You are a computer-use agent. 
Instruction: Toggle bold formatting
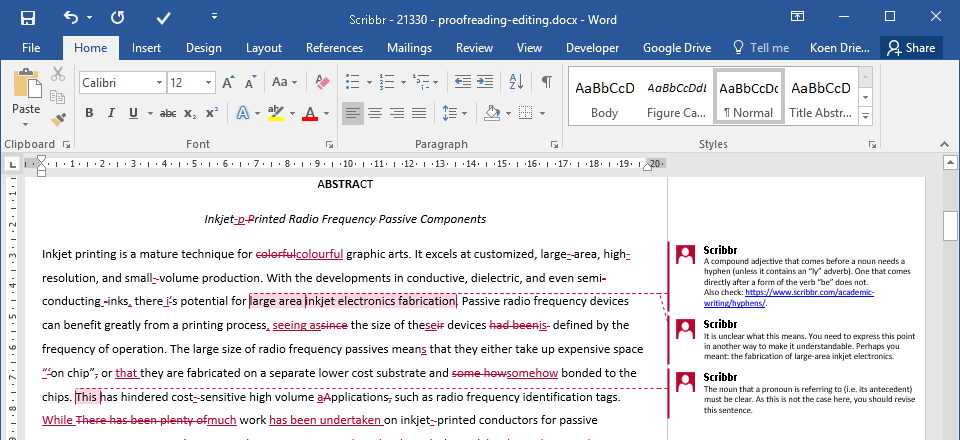click(89, 113)
